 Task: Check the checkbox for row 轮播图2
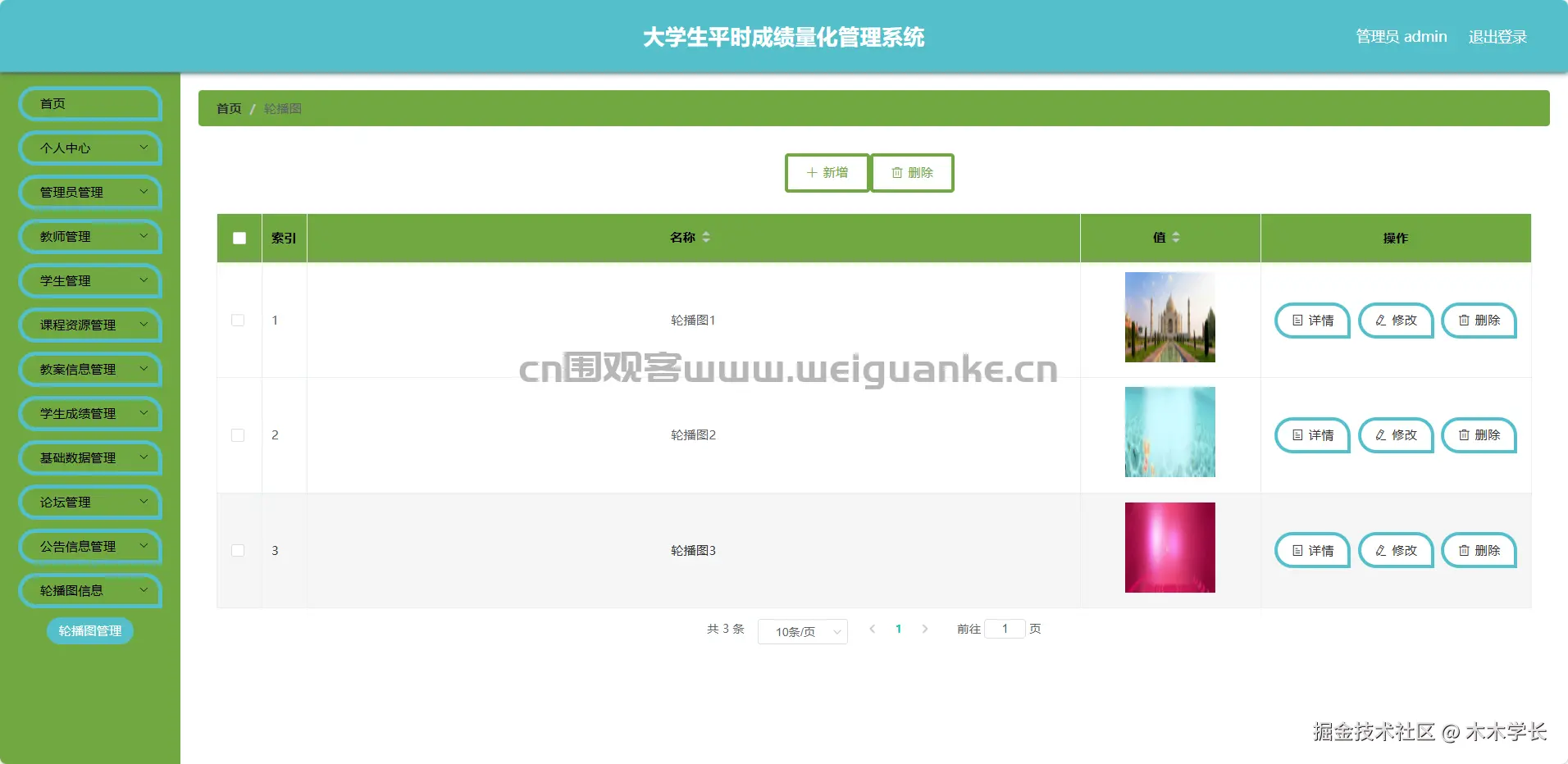(238, 435)
